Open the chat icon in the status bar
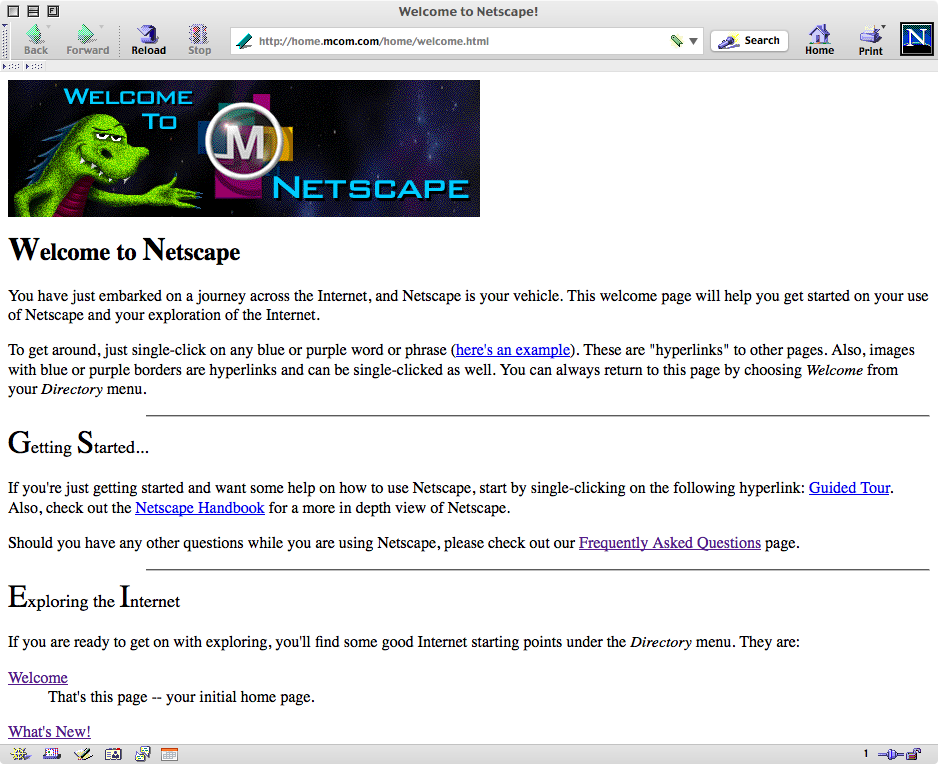This screenshot has width=938, height=764. [142, 754]
